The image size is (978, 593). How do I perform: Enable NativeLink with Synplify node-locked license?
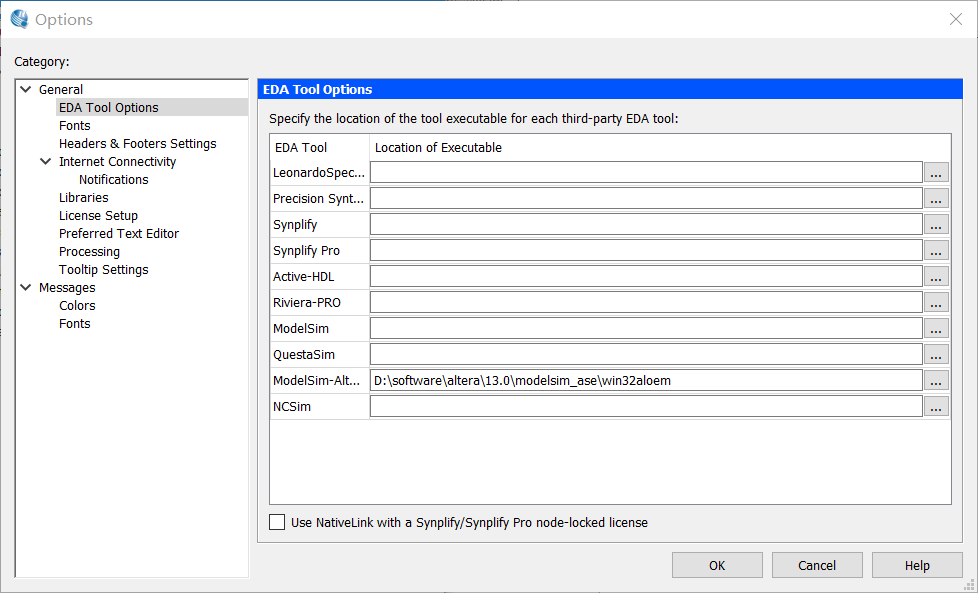tap(277, 522)
